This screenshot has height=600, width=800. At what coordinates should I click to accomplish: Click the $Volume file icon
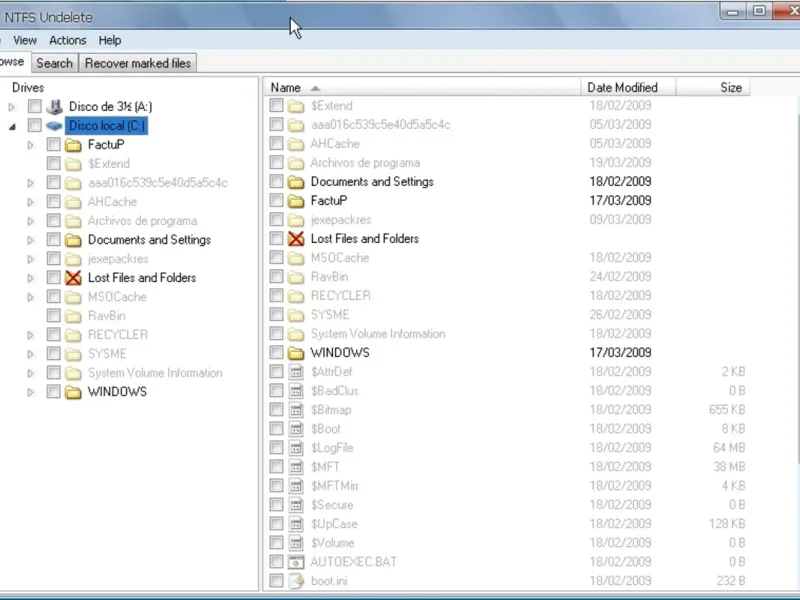(x=296, y=543)
